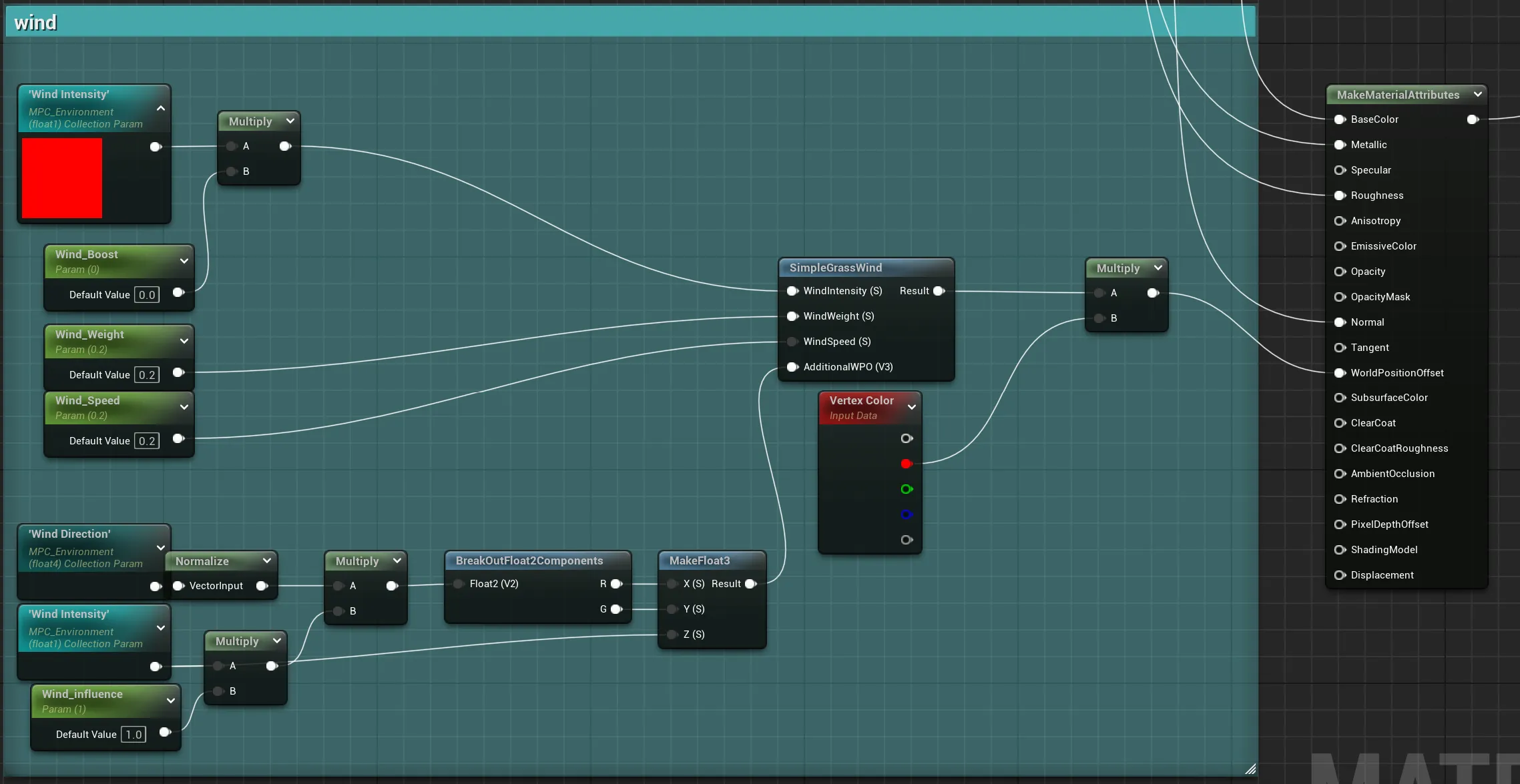The height and width of the screenshot is (784, 1520).
Task: Click SimpleGrassWind WindSpeed (S) input pin
Action: 792,342
